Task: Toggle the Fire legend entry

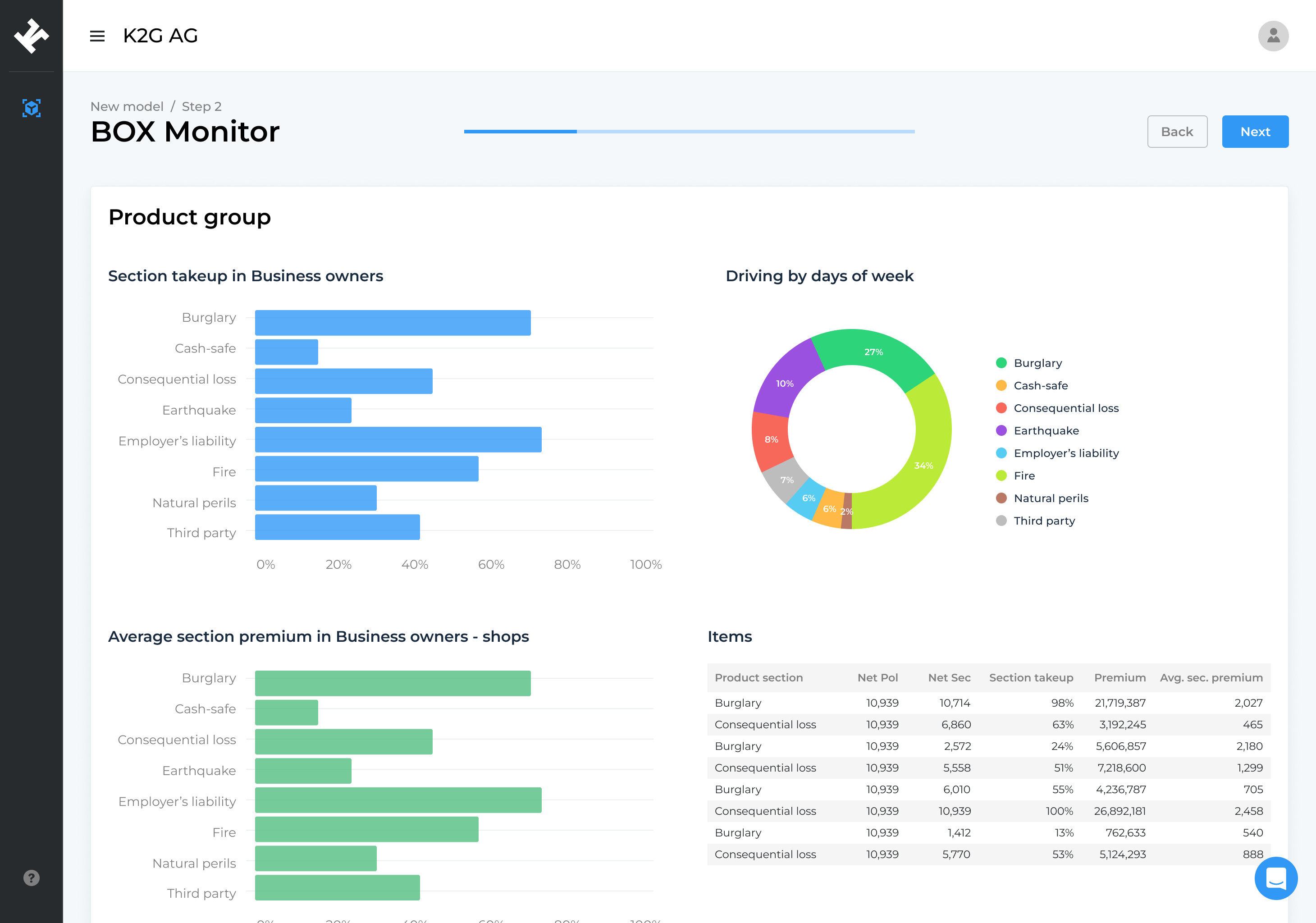Action: [1016, 476]
